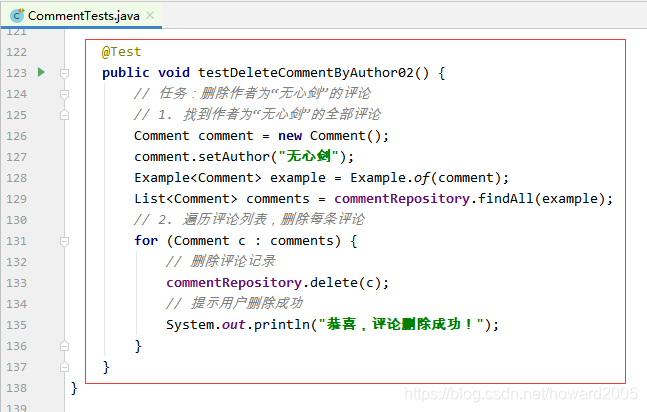Click commentRepository on the delete line

pyautogui.click(x=234, y=283)
